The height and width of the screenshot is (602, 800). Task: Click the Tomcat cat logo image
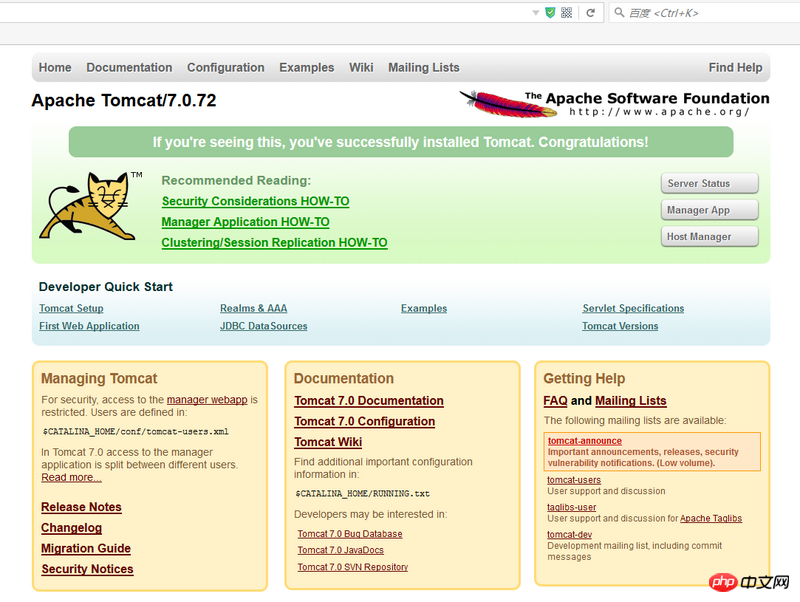pyautogui.click(x=91, y=206)
